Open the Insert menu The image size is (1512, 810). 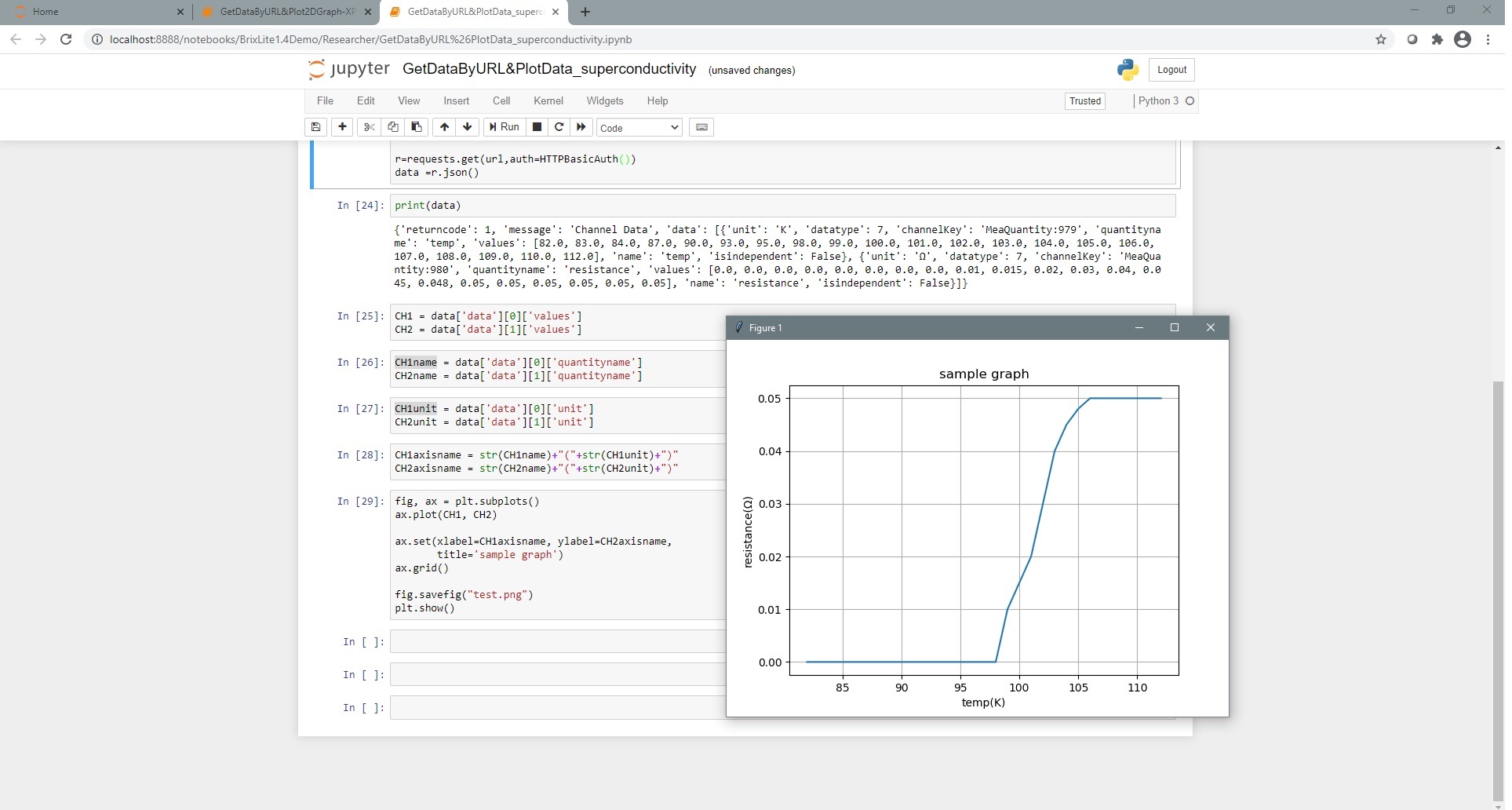456,100
